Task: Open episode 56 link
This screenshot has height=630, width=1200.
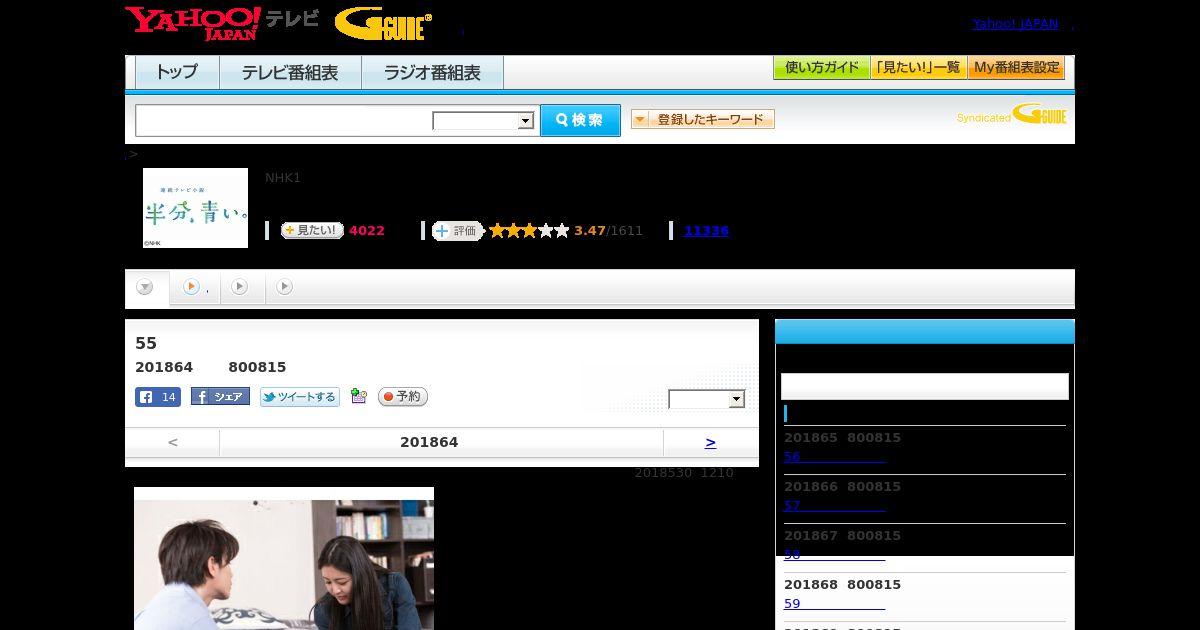Action: 834,457
